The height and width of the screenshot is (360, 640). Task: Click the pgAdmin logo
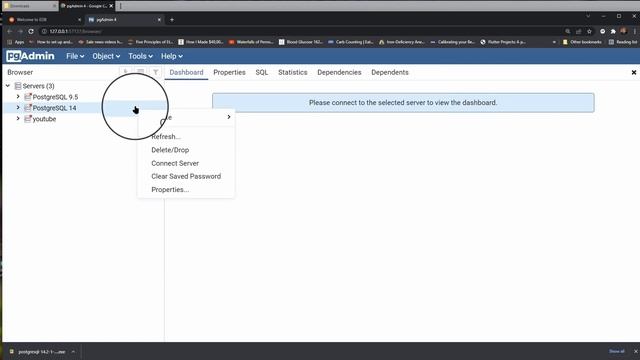coord(30,56)
